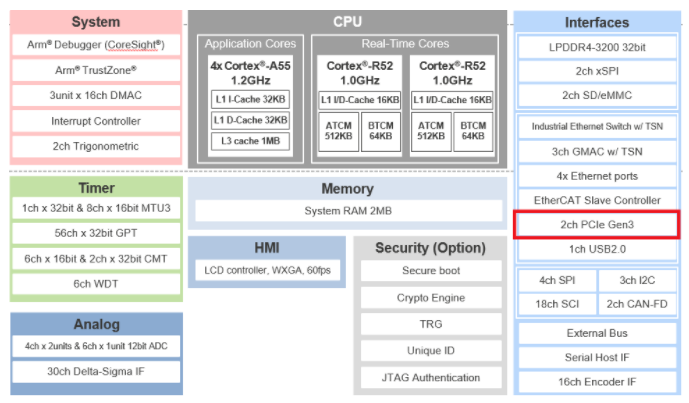Click the LPDDR4-3200 32bit interface
The width and height of the screenshot is (689, 403).
597,48
